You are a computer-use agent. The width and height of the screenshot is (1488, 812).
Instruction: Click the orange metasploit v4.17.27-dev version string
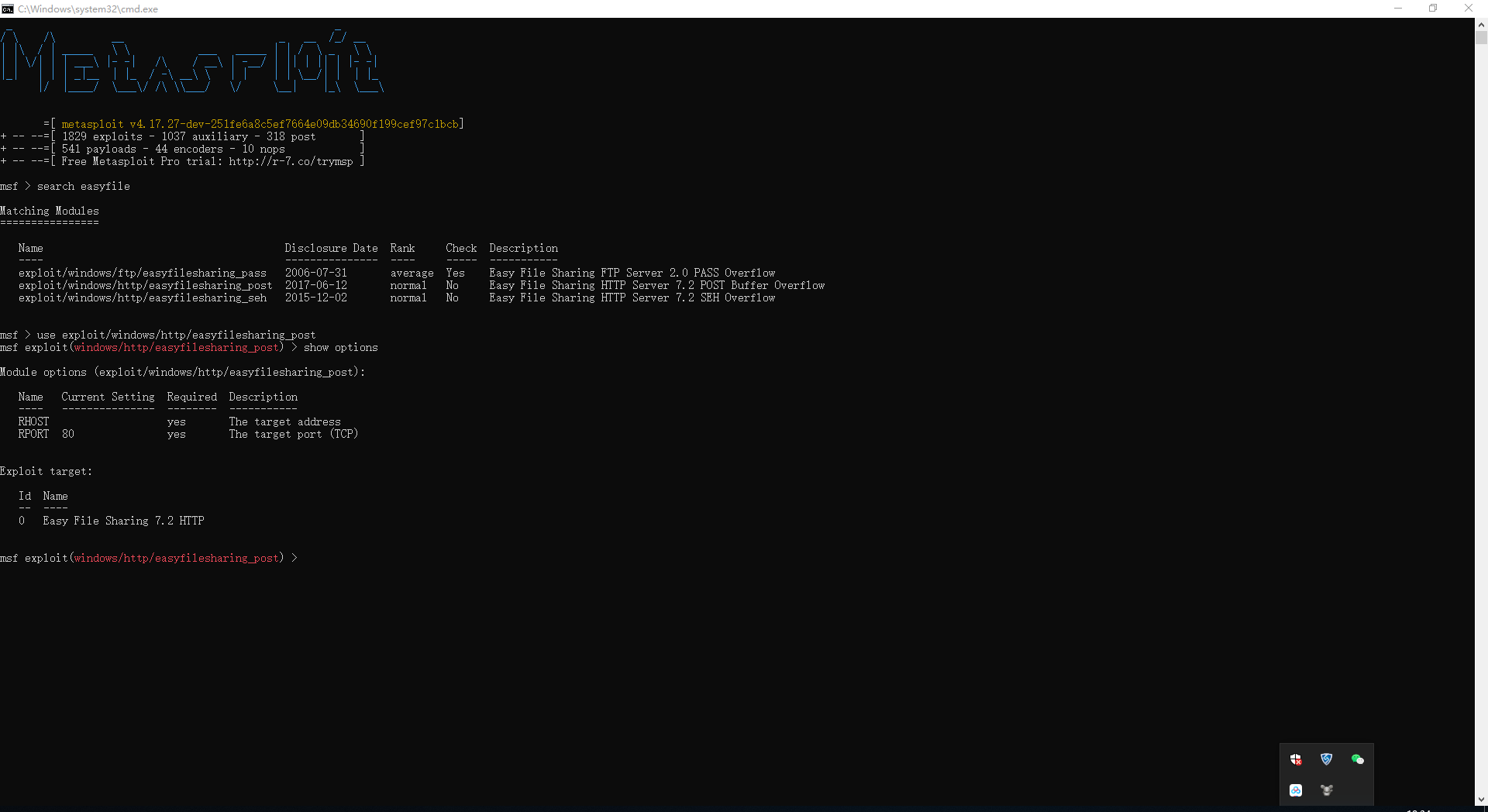tap(260, 124)
